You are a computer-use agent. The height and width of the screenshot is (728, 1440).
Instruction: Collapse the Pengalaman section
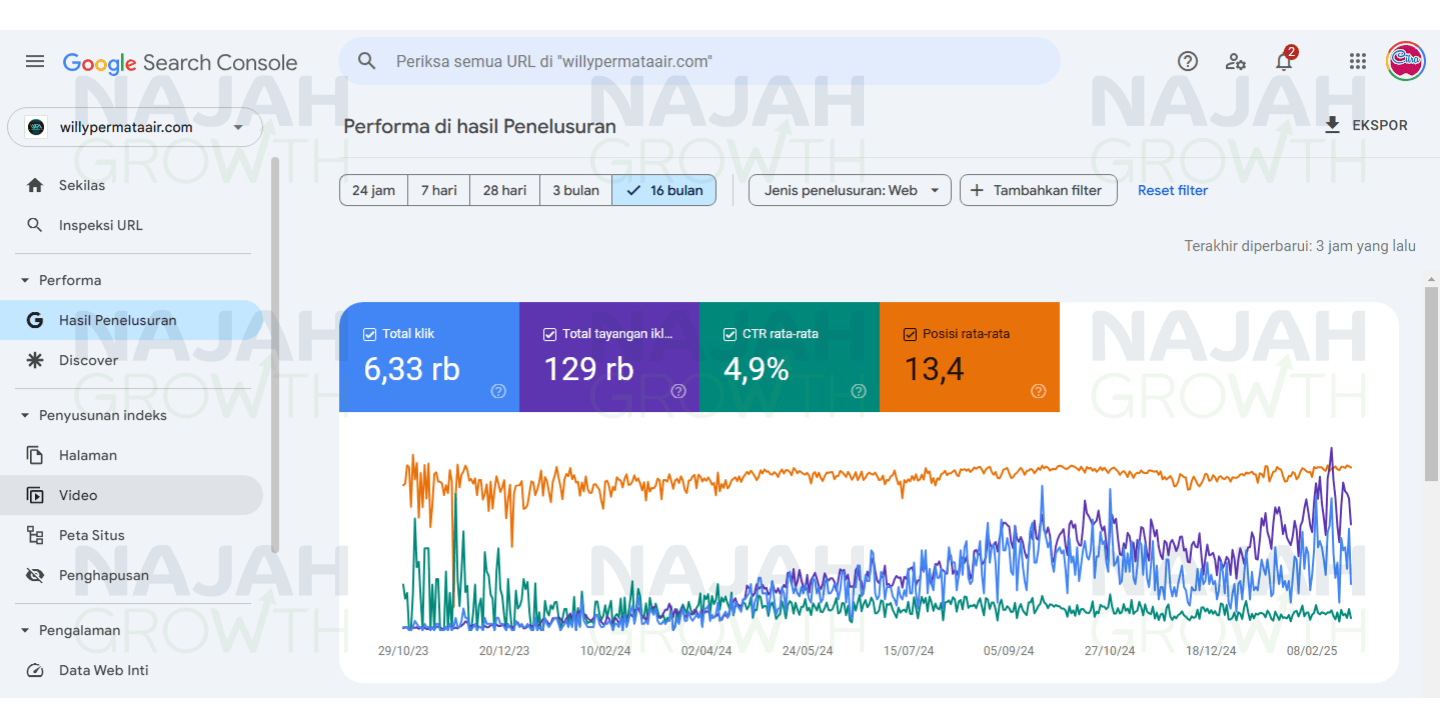[x=25, y=630]
